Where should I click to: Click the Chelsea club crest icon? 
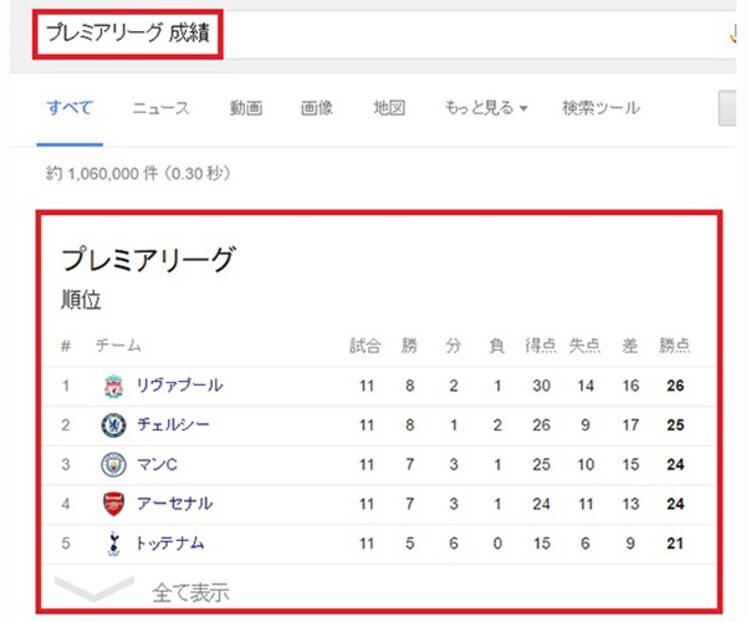[114, 425]
